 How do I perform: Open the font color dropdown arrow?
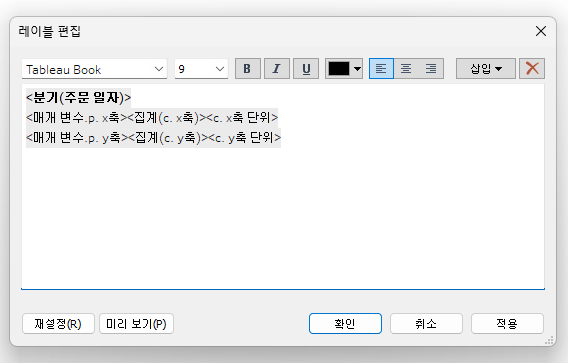pos(357,68)
